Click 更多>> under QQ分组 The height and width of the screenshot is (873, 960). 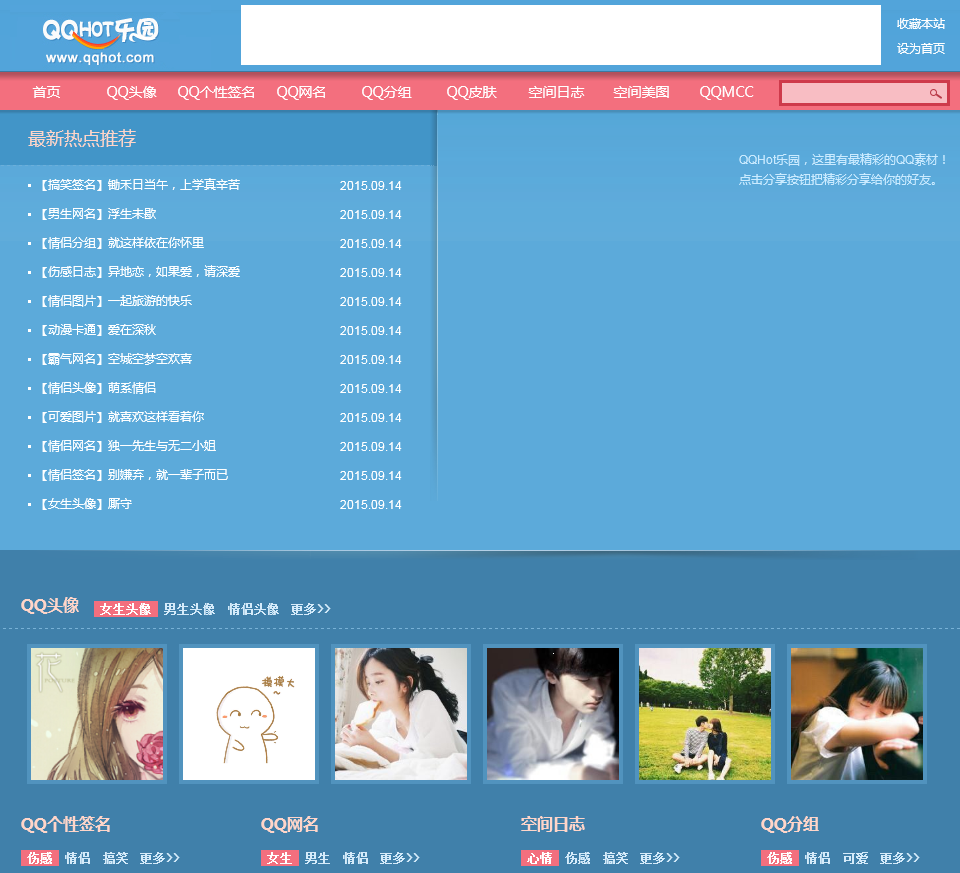pyautogui.click(x=899, y=858)
